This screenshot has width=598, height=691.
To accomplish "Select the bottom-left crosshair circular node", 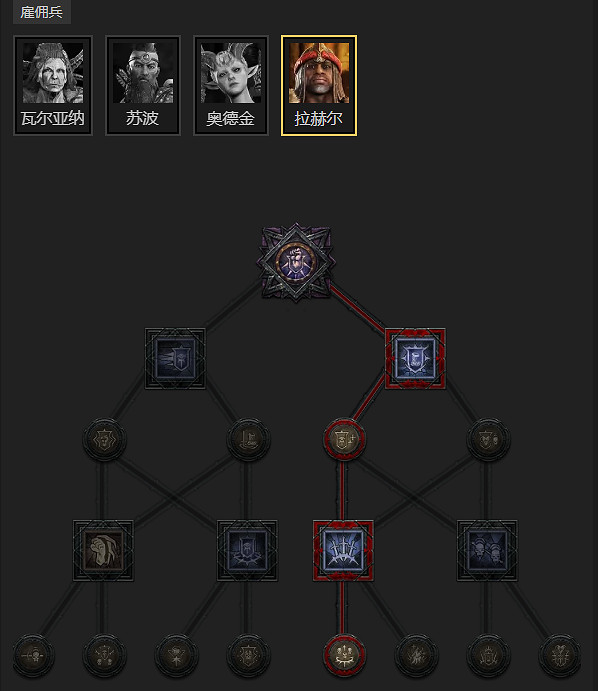I will point(33,655).
